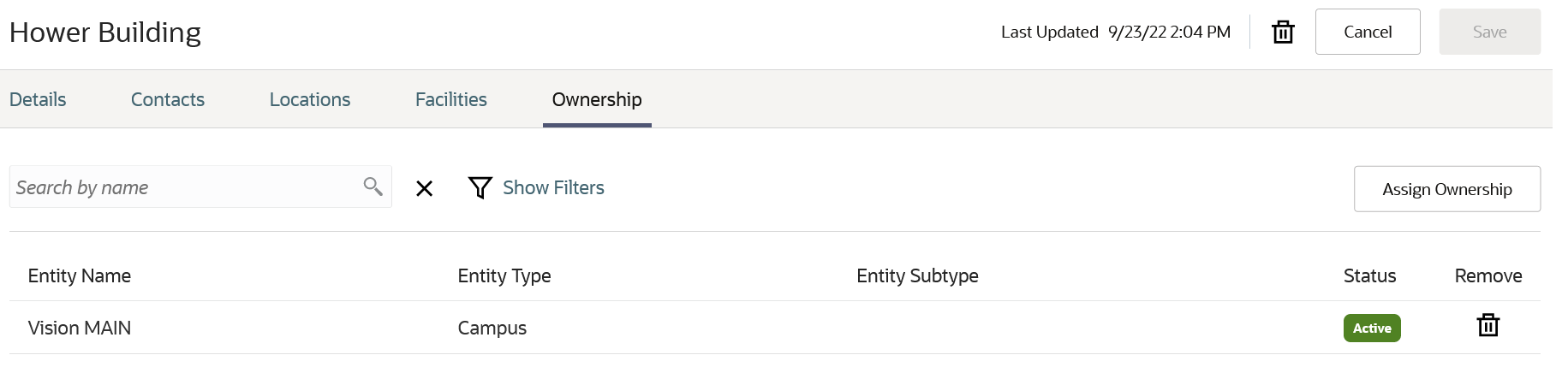Image resolution: width=1568 pixels, height=367 pixels.
Task: Switch to the Details tab
Action: tap(38, 99)
